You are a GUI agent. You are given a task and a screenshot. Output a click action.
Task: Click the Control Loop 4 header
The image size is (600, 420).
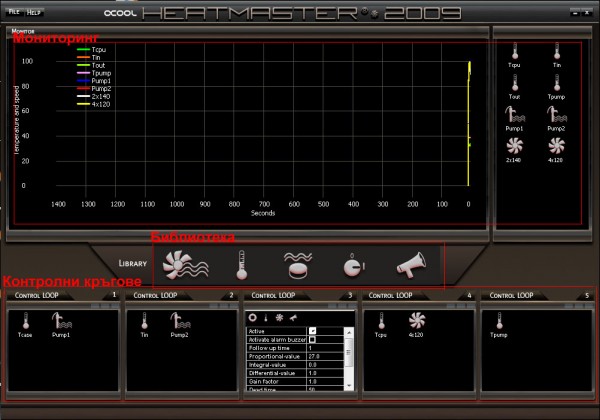point(390,295)
